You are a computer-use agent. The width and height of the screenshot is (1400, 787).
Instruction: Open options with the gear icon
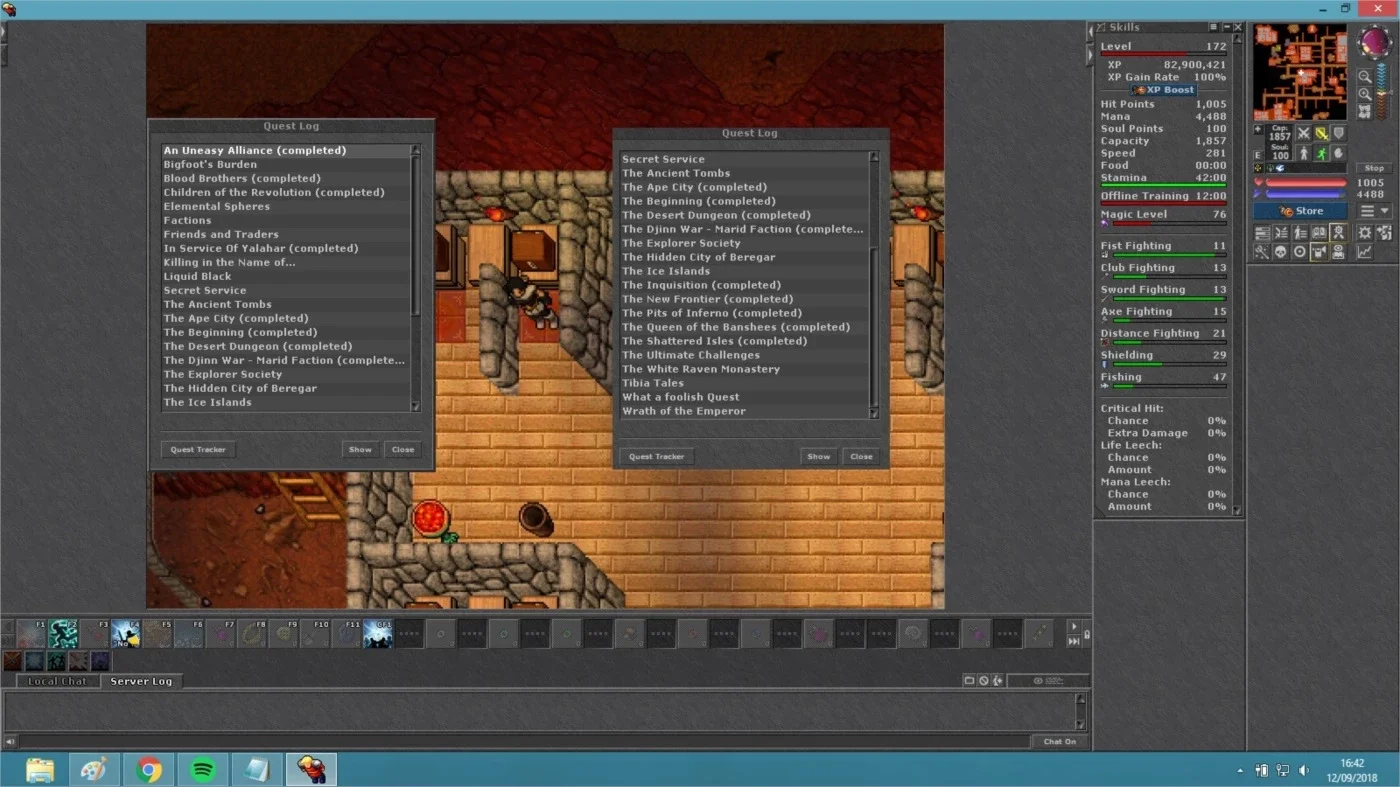pos(1364,232)
